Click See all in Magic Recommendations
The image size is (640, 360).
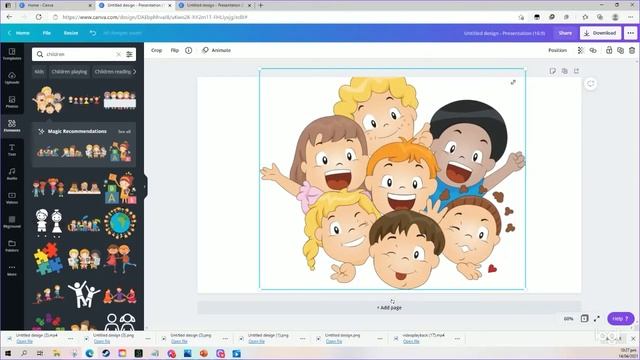point(124,131)
